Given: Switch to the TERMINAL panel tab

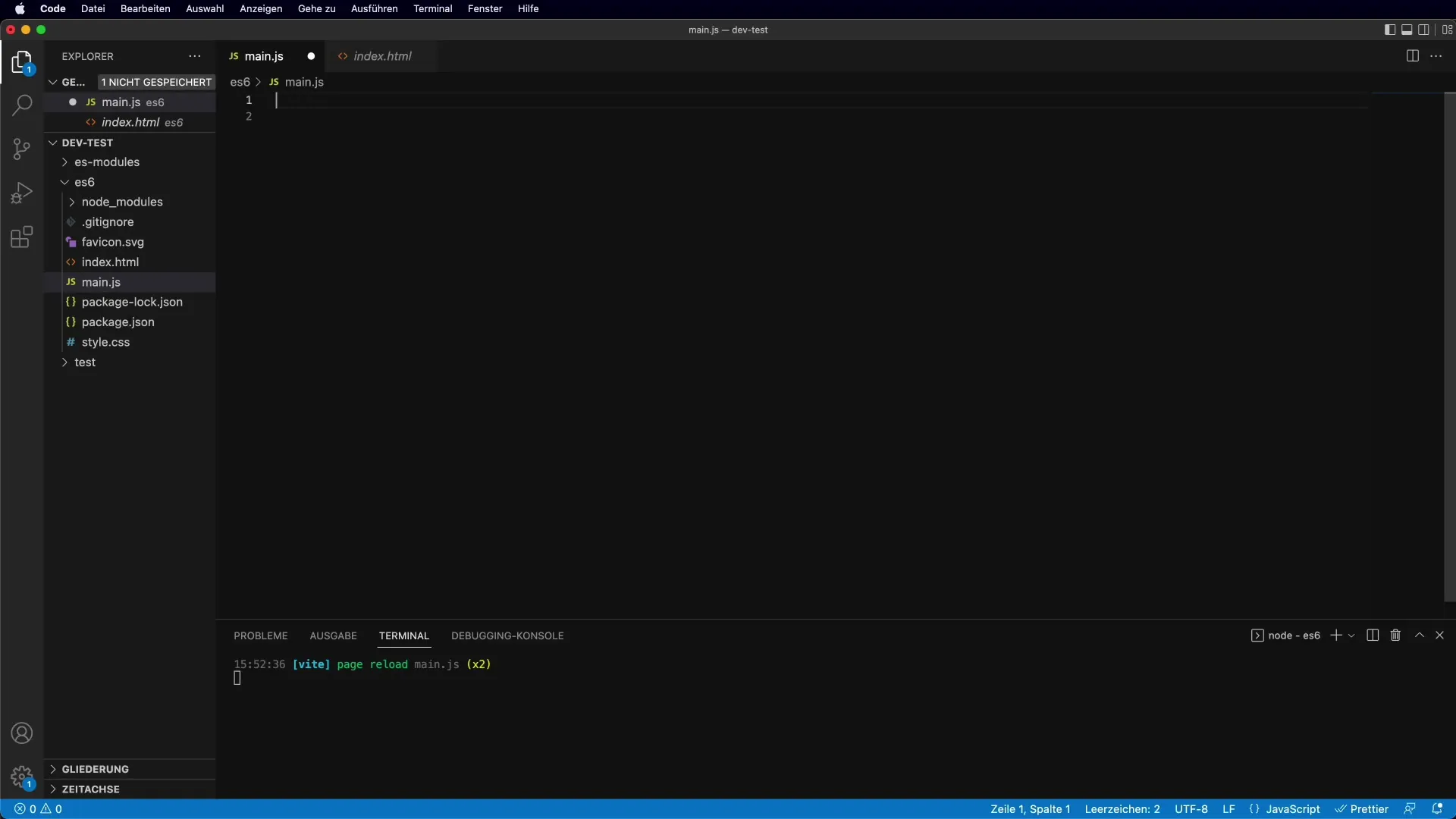Looking at the screenshot, I should click(404, 635).
